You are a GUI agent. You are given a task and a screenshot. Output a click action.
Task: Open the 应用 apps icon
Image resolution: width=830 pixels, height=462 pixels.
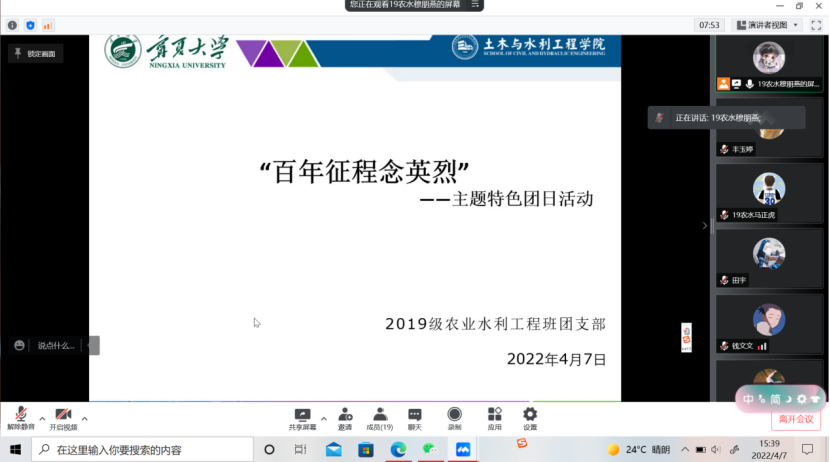point(494,417)
